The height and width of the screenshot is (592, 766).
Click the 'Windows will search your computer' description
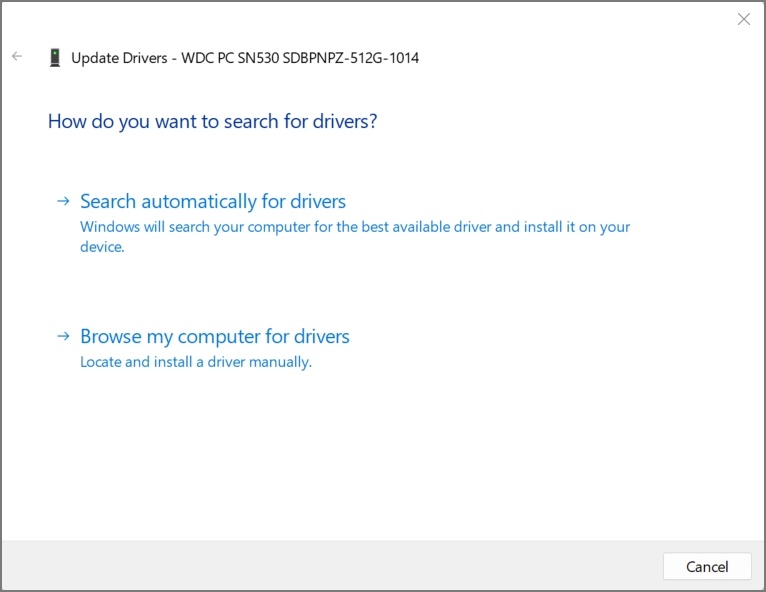tap(200, 227)
